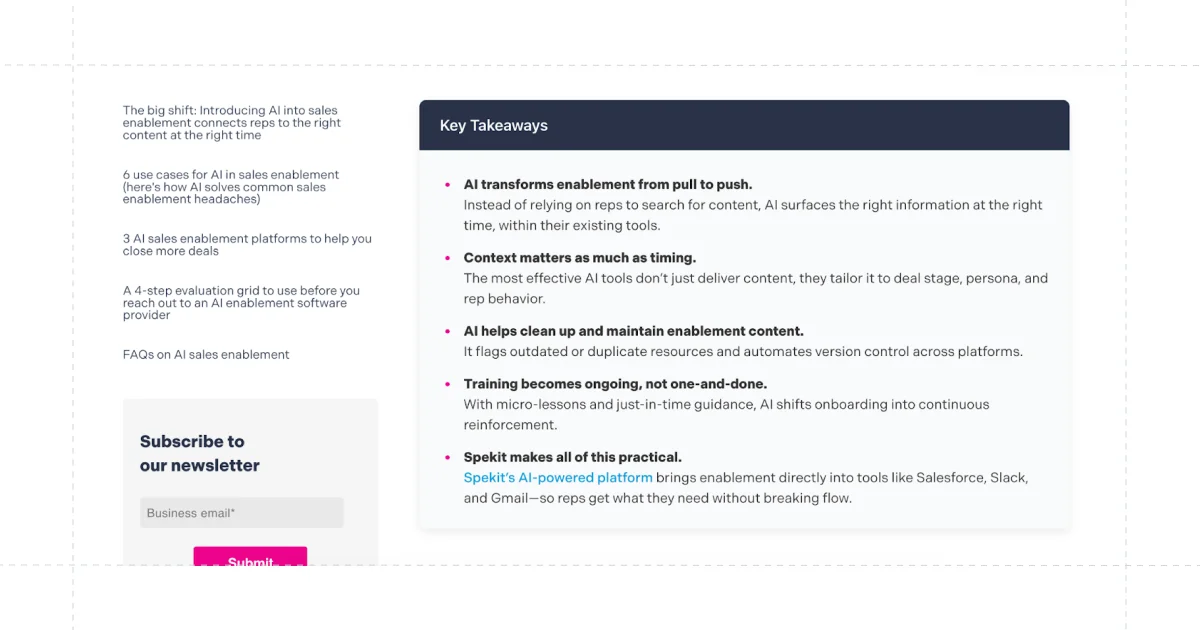Focus the Business email input field
The image size is (1200, 630).
[x=242, y=513]
